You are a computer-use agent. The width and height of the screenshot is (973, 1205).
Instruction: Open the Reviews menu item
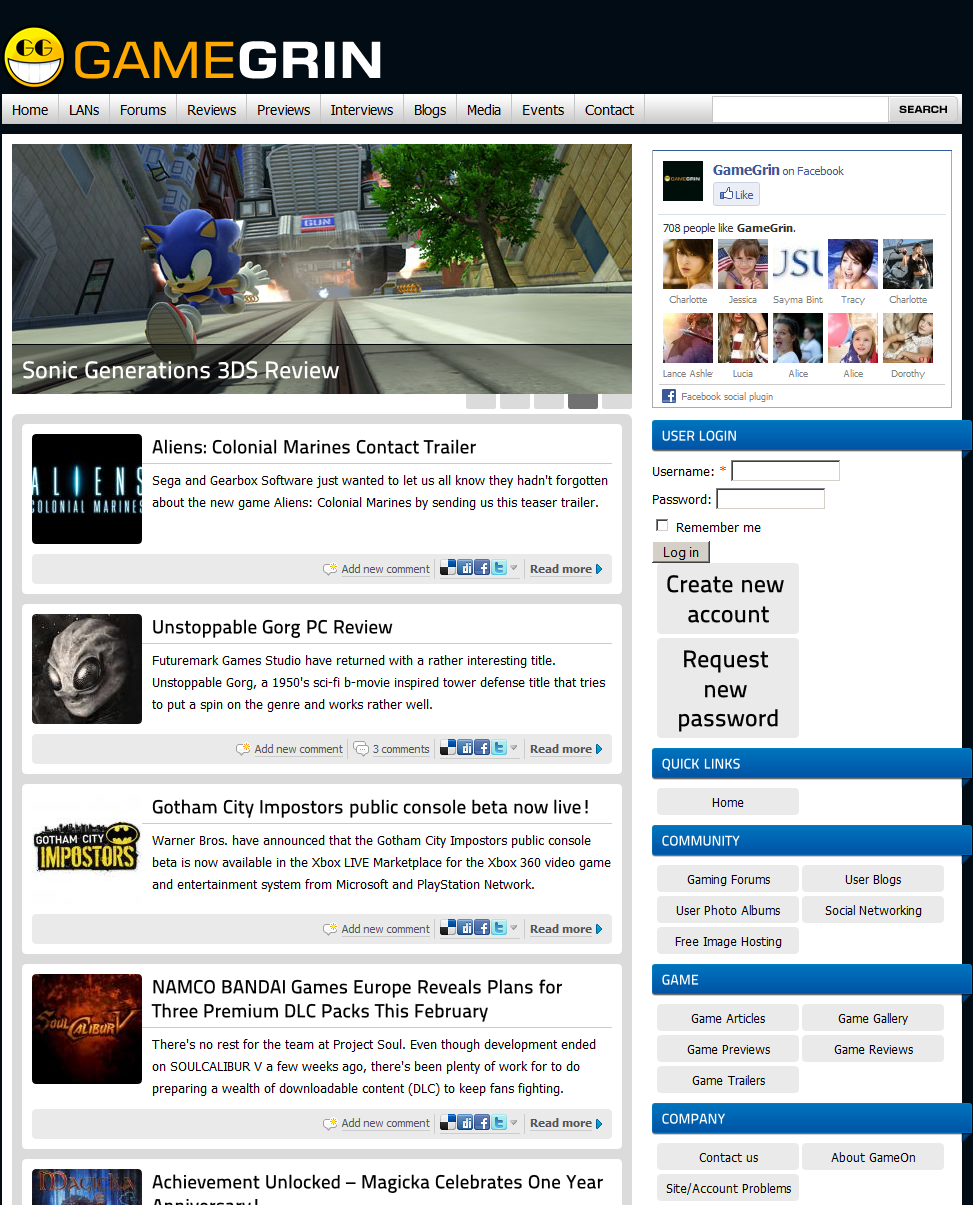point(211,110)
